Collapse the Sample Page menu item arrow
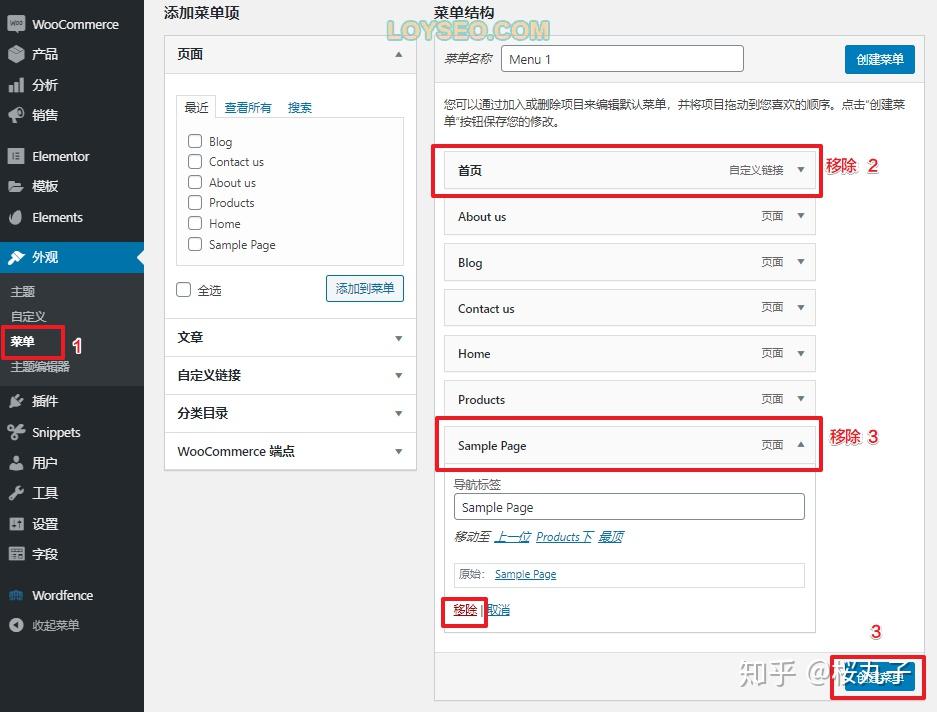Screen dimensions: 937x712 tap(801, 445)
